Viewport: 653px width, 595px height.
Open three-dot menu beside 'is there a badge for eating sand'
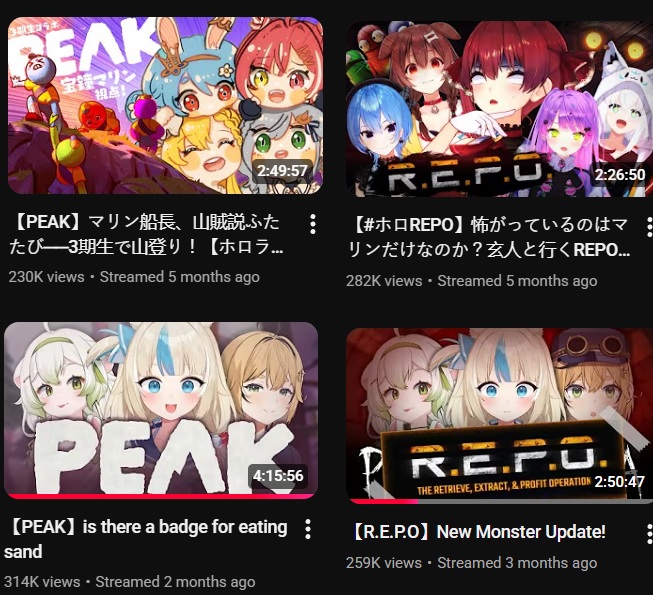pyautogui.click(x=308, y=529)
